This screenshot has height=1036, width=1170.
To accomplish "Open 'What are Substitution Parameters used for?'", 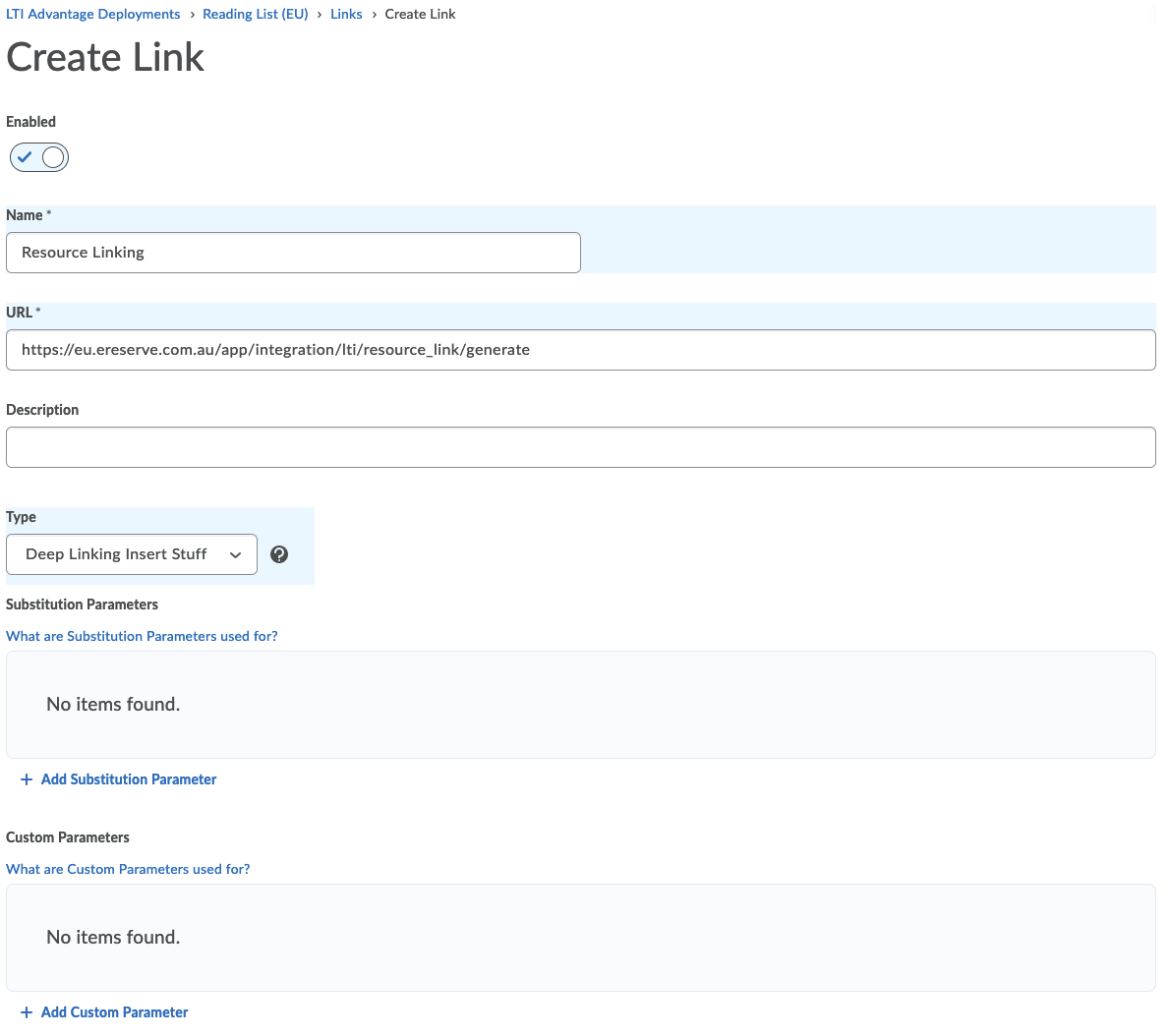I will 142,636.
